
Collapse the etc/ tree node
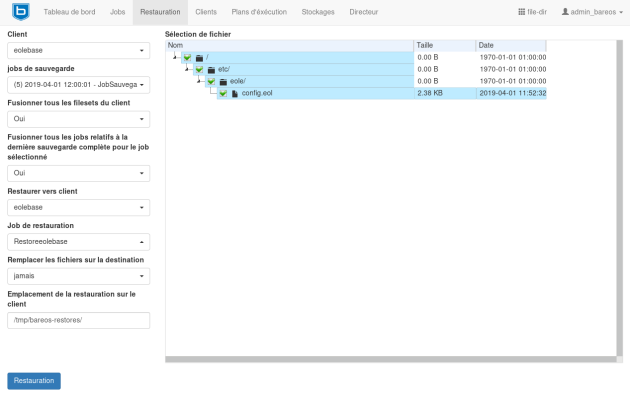click(186, 69)
